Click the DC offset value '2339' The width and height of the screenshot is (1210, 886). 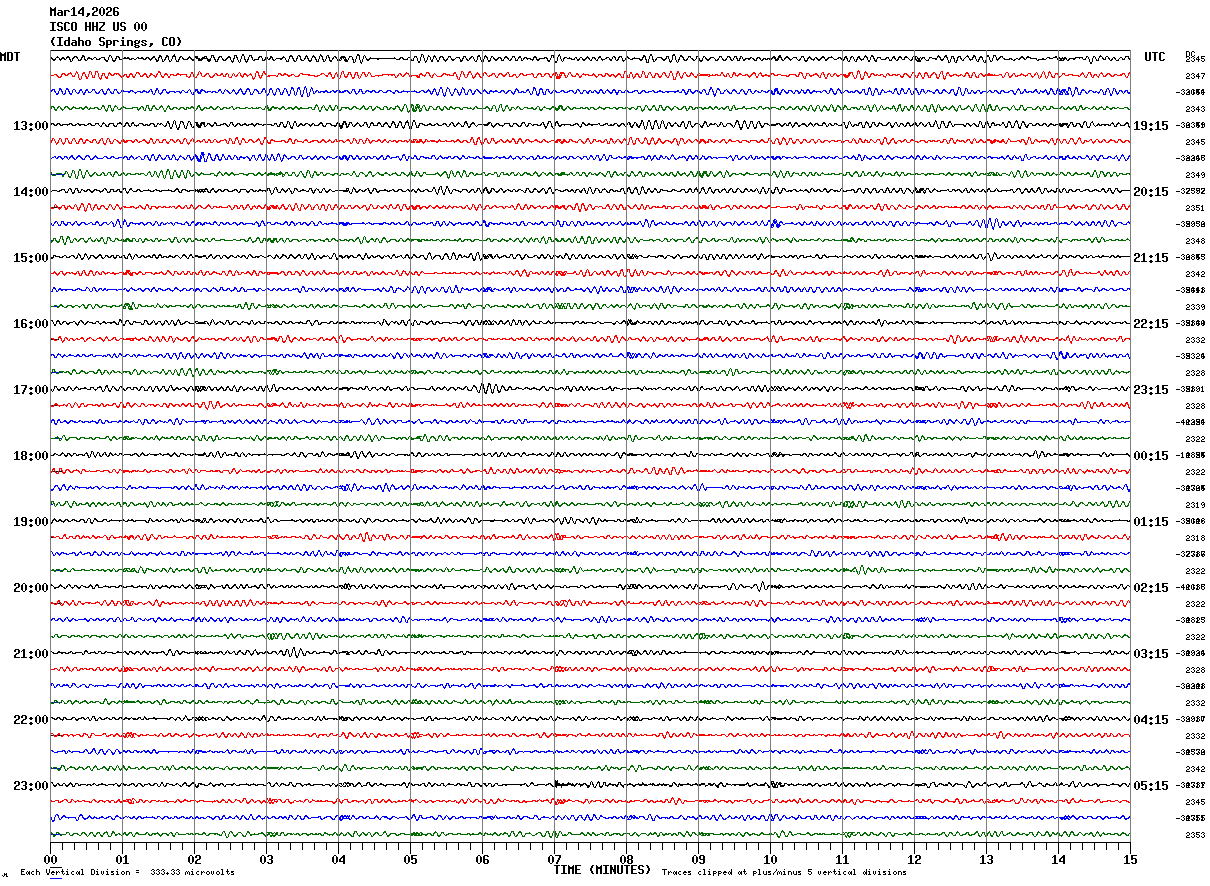coord(1194,307)
